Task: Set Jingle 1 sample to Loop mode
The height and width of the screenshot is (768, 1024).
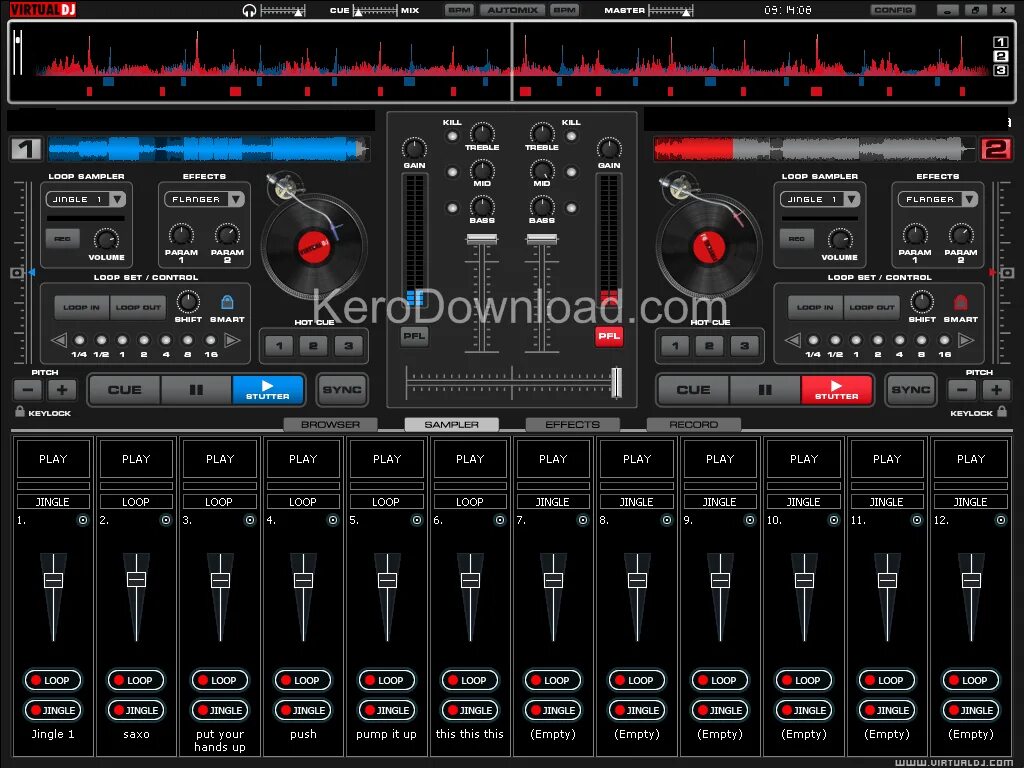Action: point(53,680)
